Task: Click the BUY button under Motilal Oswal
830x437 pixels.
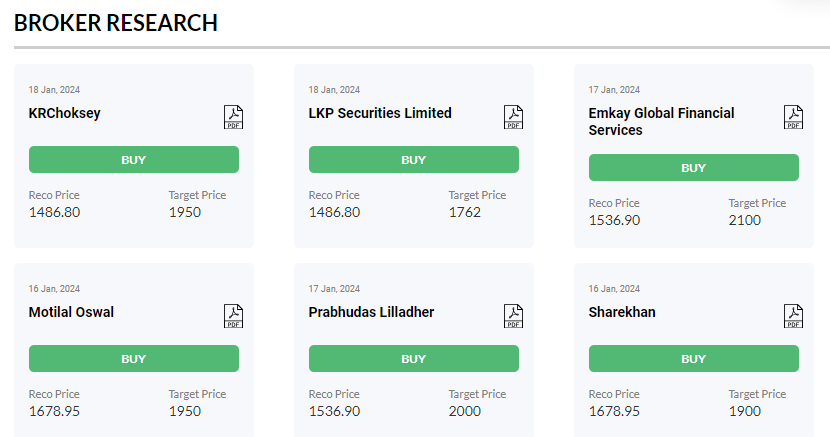Action: click(134, 358)
